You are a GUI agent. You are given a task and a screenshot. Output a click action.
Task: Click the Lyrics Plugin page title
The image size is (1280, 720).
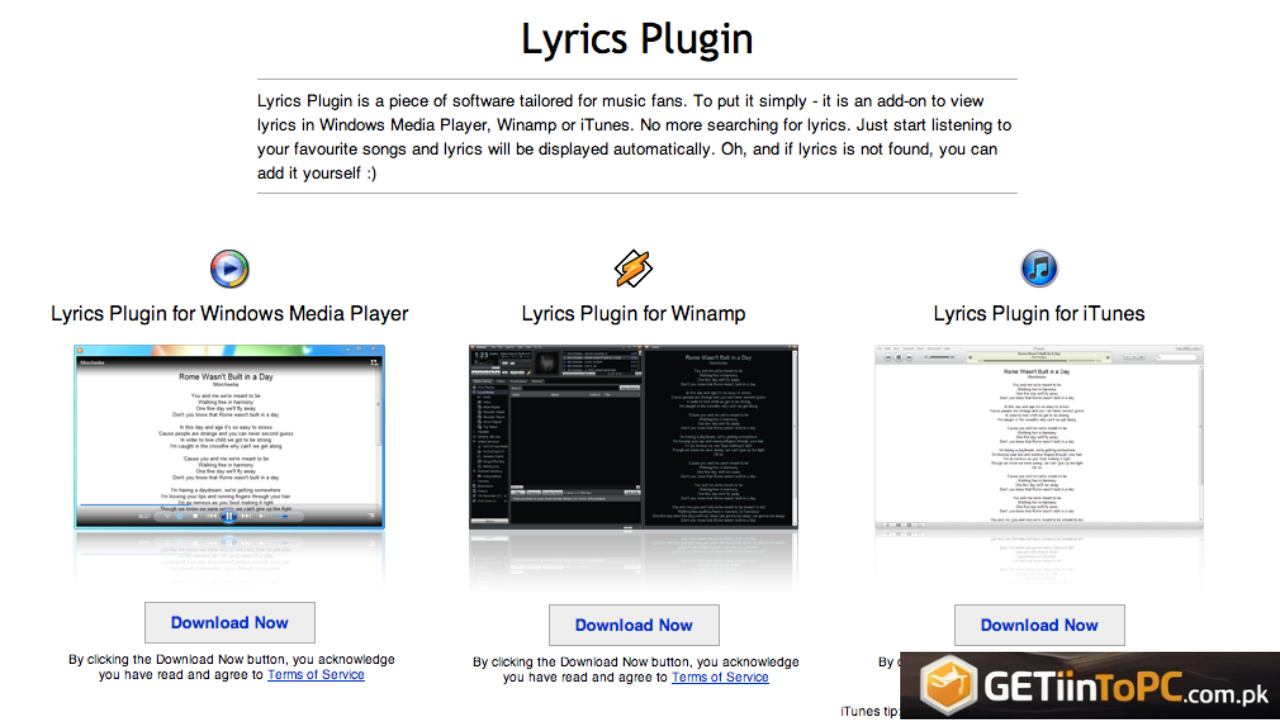[x=637, y=39]
